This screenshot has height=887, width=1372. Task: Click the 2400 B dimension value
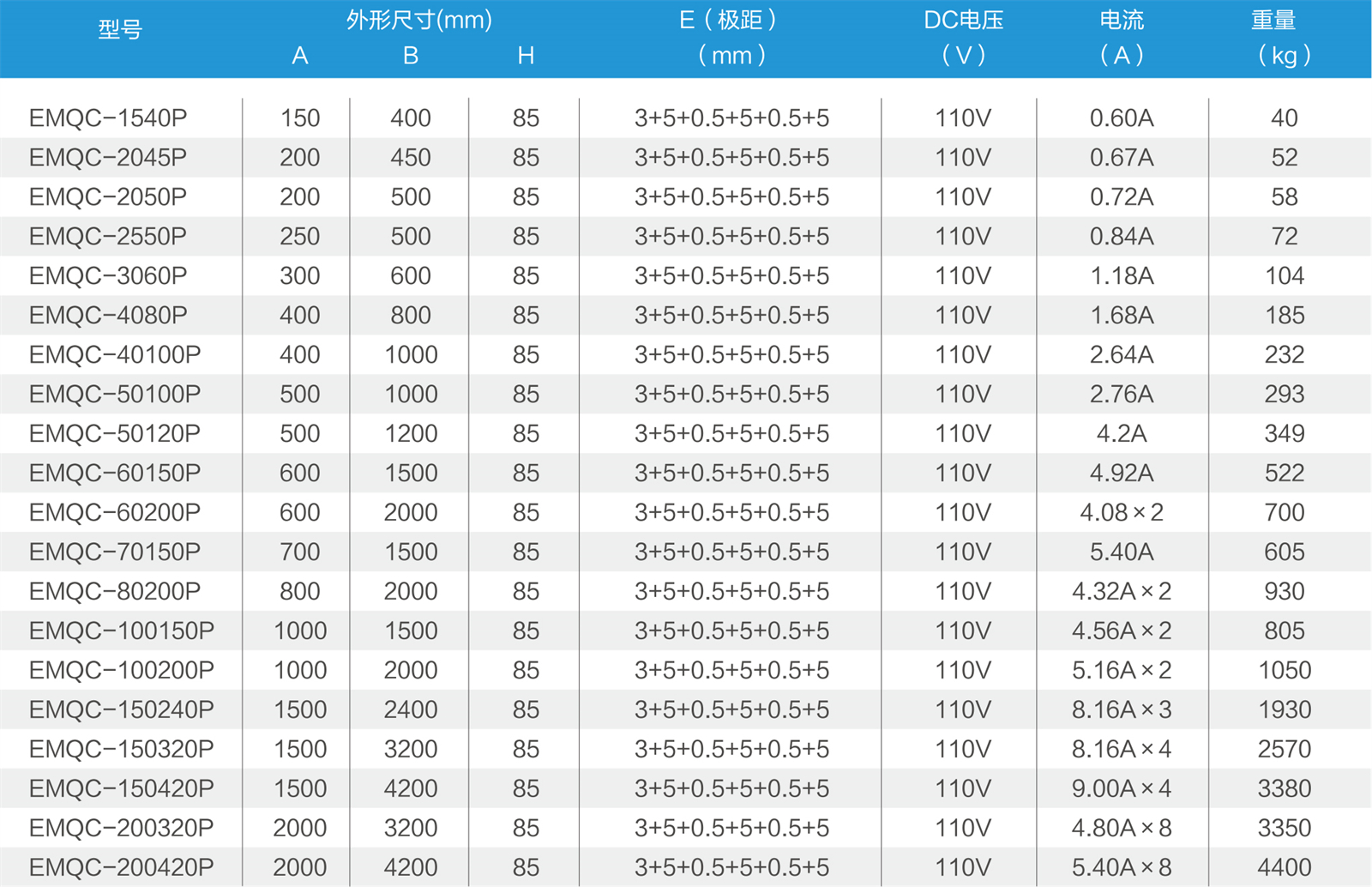pyautogui.click(x=411, y=710)
